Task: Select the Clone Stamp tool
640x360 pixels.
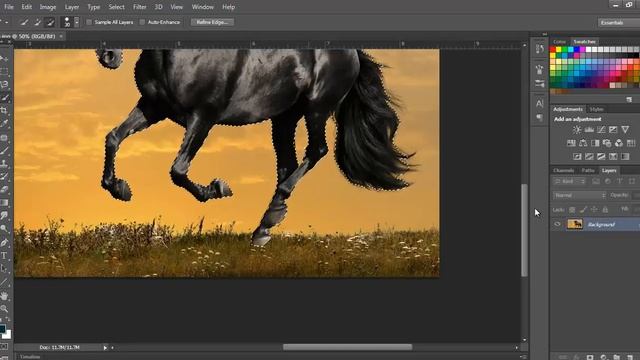Action: (4, 163)
